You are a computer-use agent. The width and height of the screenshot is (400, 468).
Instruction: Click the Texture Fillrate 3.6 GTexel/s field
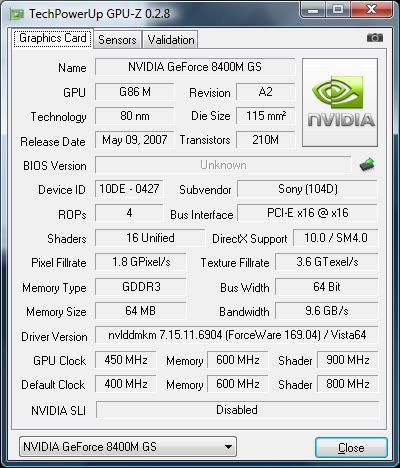tap(327, 262)
